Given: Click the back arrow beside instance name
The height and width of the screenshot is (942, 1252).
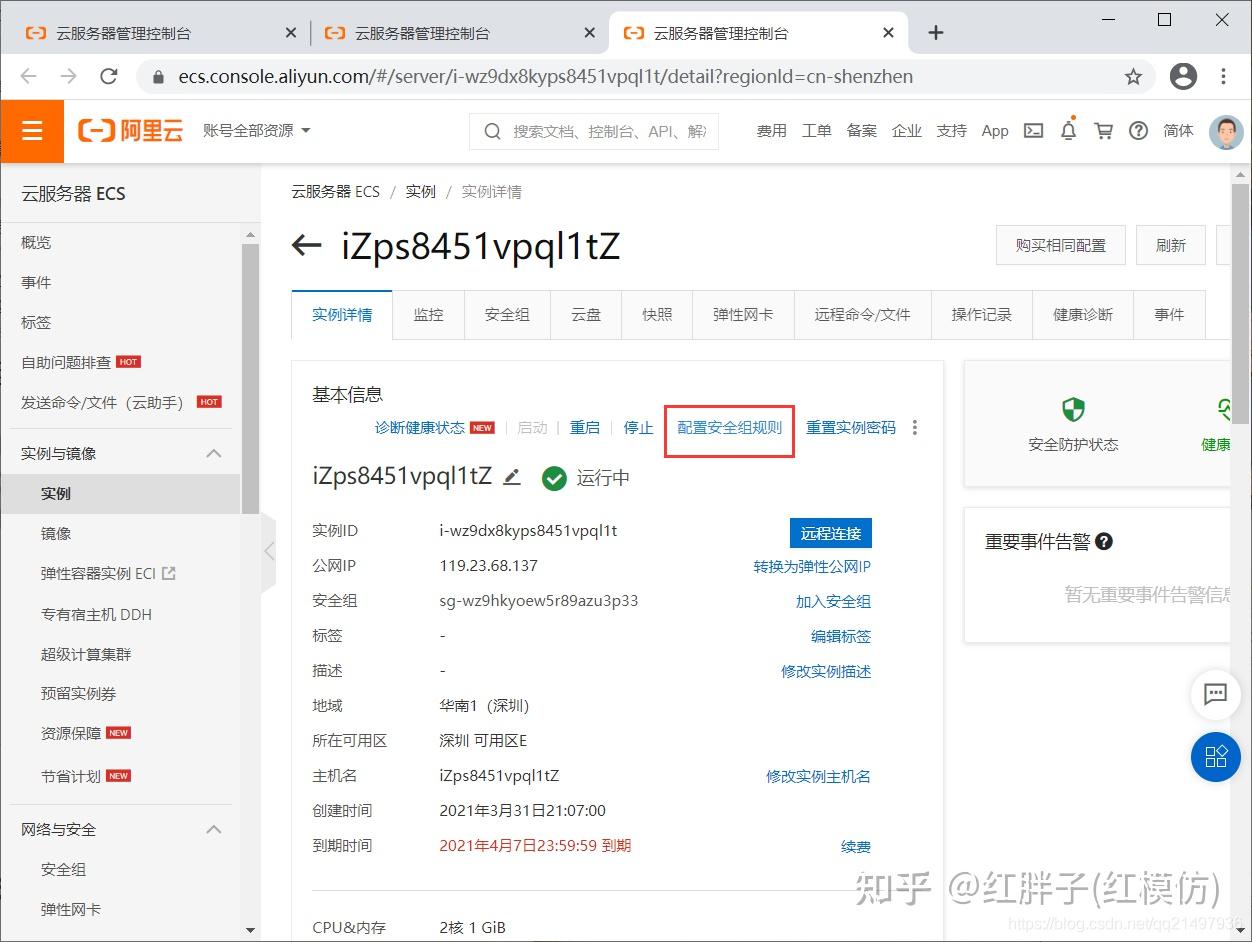Looking at the screenshot, I should 306,246.
